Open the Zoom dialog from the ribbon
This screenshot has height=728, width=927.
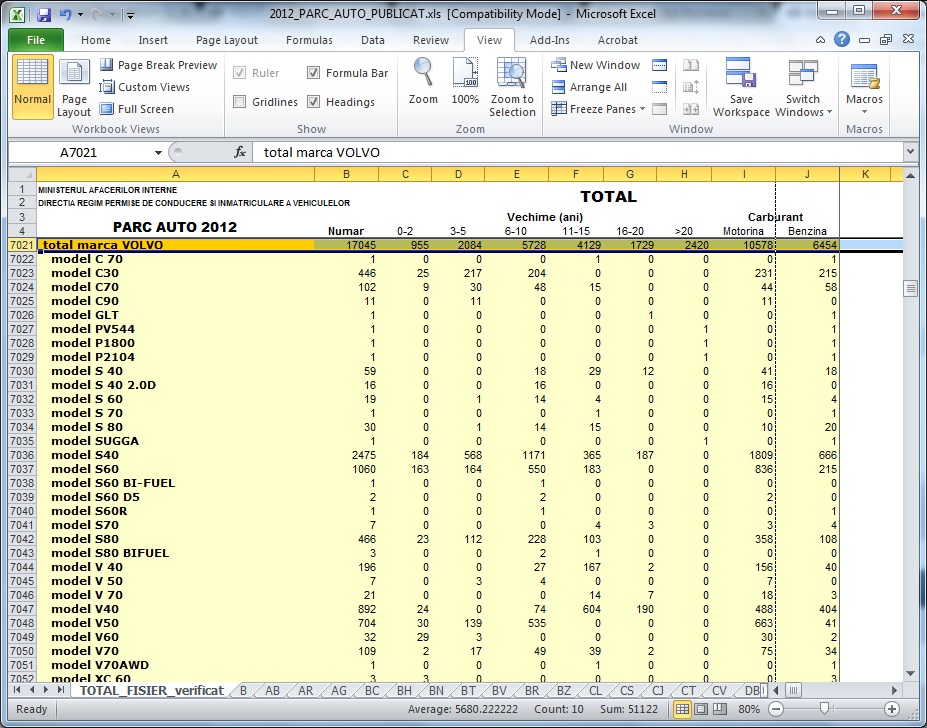[x=423, y=82]
